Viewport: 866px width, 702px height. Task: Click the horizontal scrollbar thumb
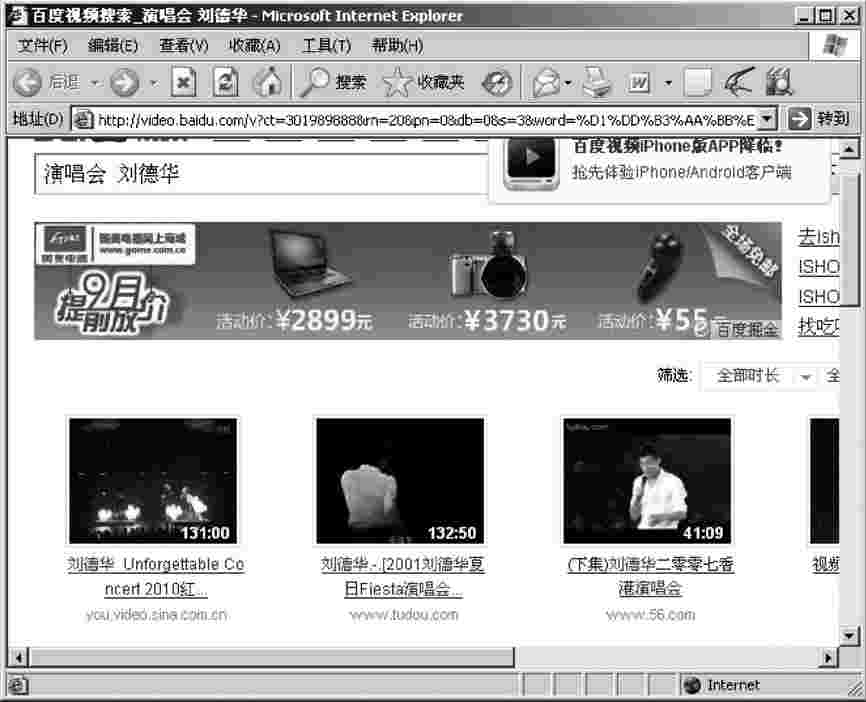[x=272, y=657]
